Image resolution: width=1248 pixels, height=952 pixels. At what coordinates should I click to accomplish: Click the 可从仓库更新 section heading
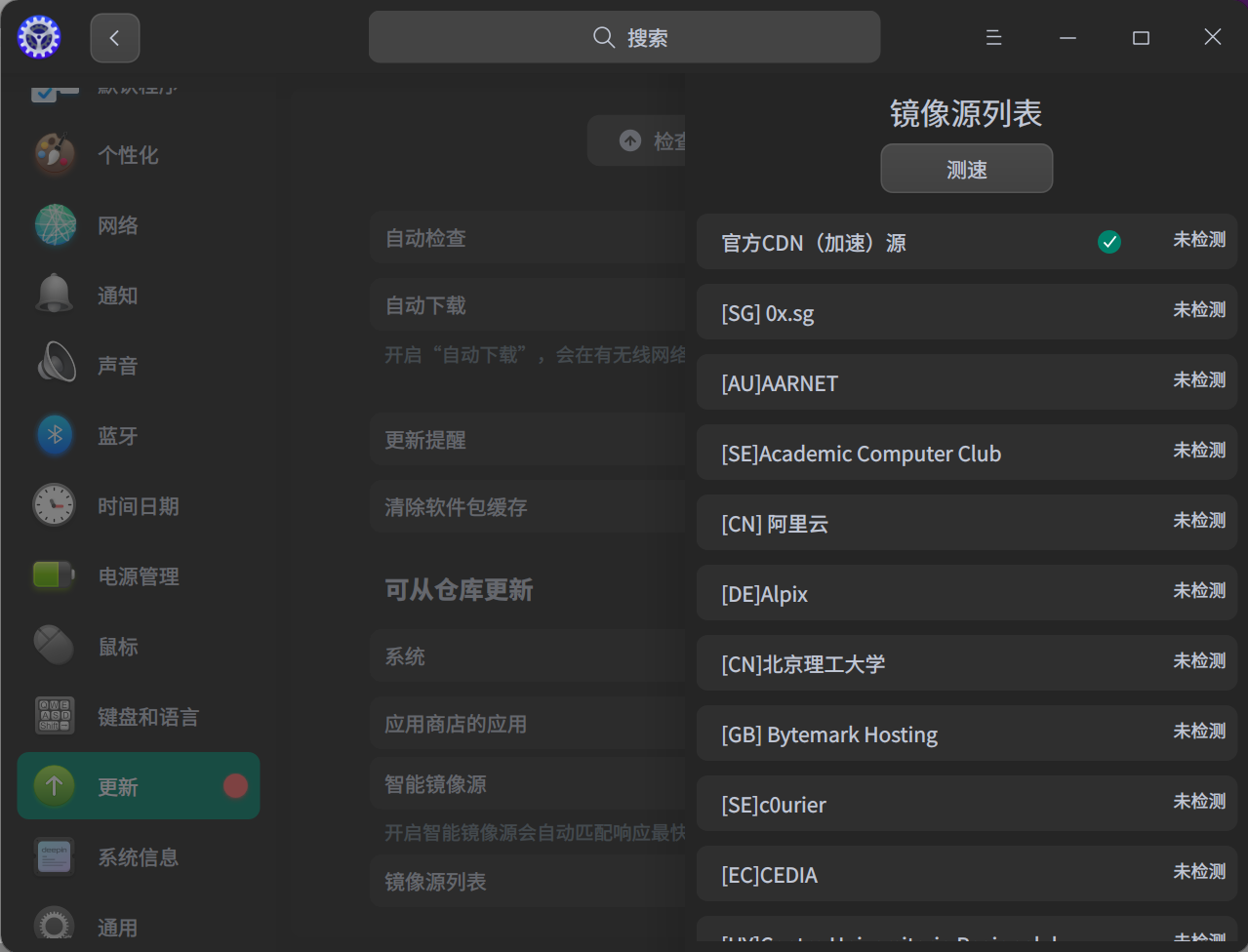(459, 589)
